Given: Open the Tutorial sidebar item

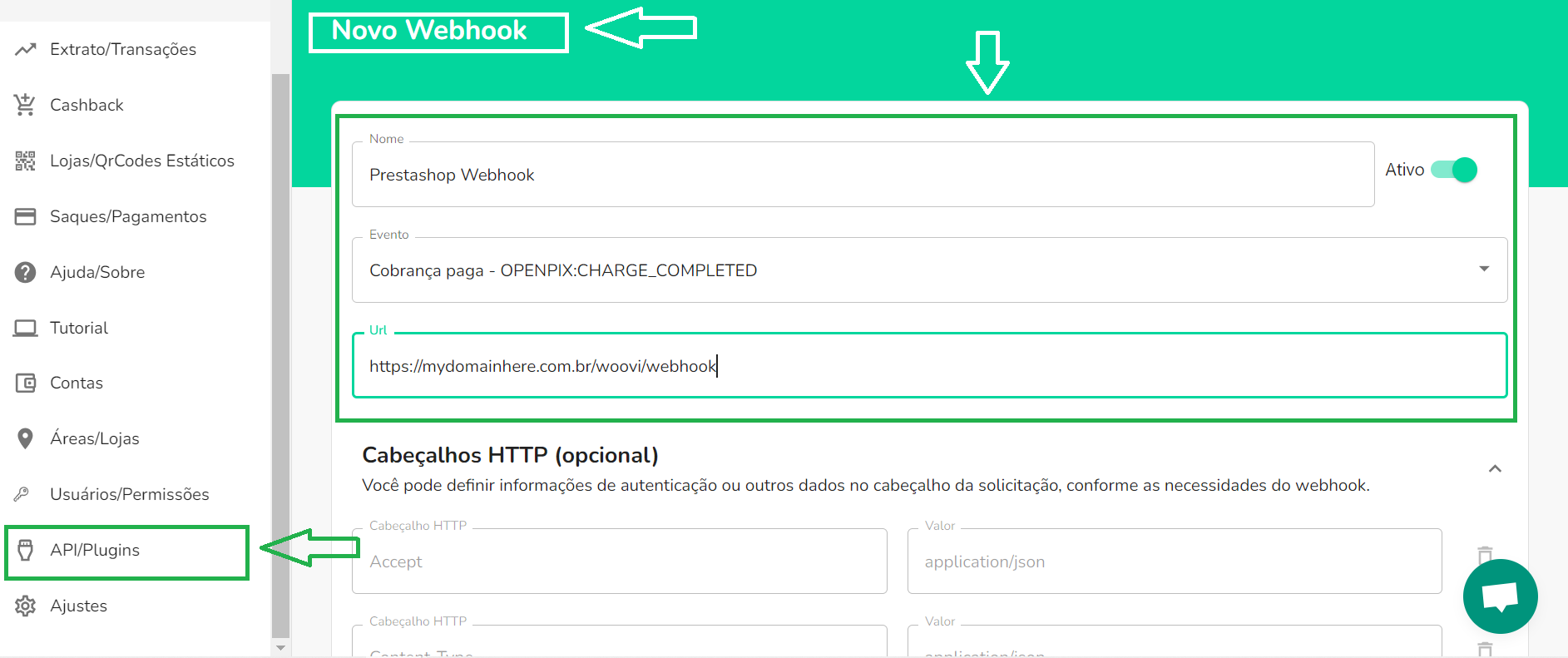Looking at the screenshot, I should pyautogui.click(x=78, y=328).
